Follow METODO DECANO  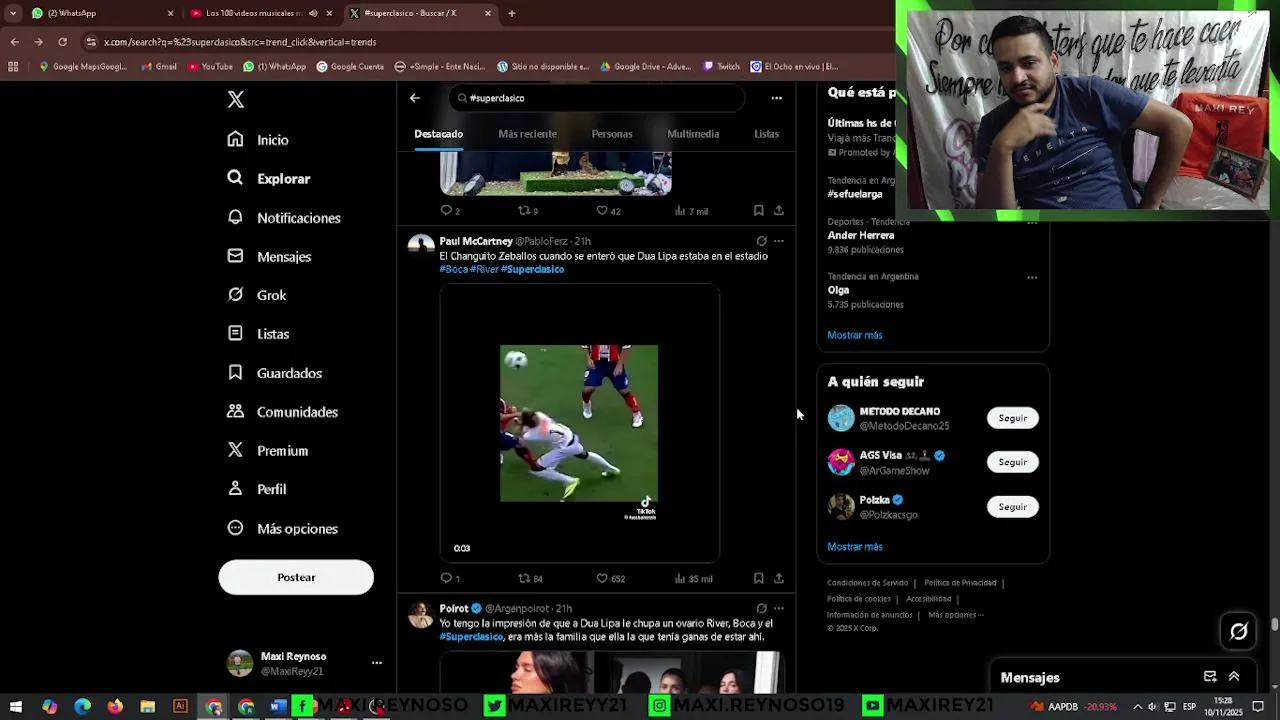[1013, 418]
